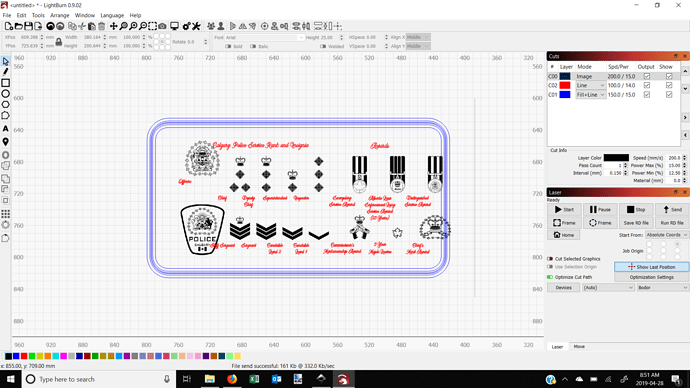
Task: Toggle the Optimize Cut Path switch
Action: pos(550,277)
